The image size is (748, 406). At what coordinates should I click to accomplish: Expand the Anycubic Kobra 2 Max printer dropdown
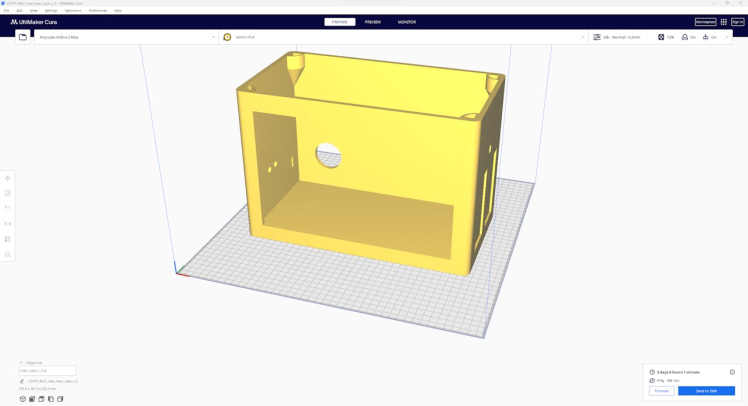[x=126, y=37]
